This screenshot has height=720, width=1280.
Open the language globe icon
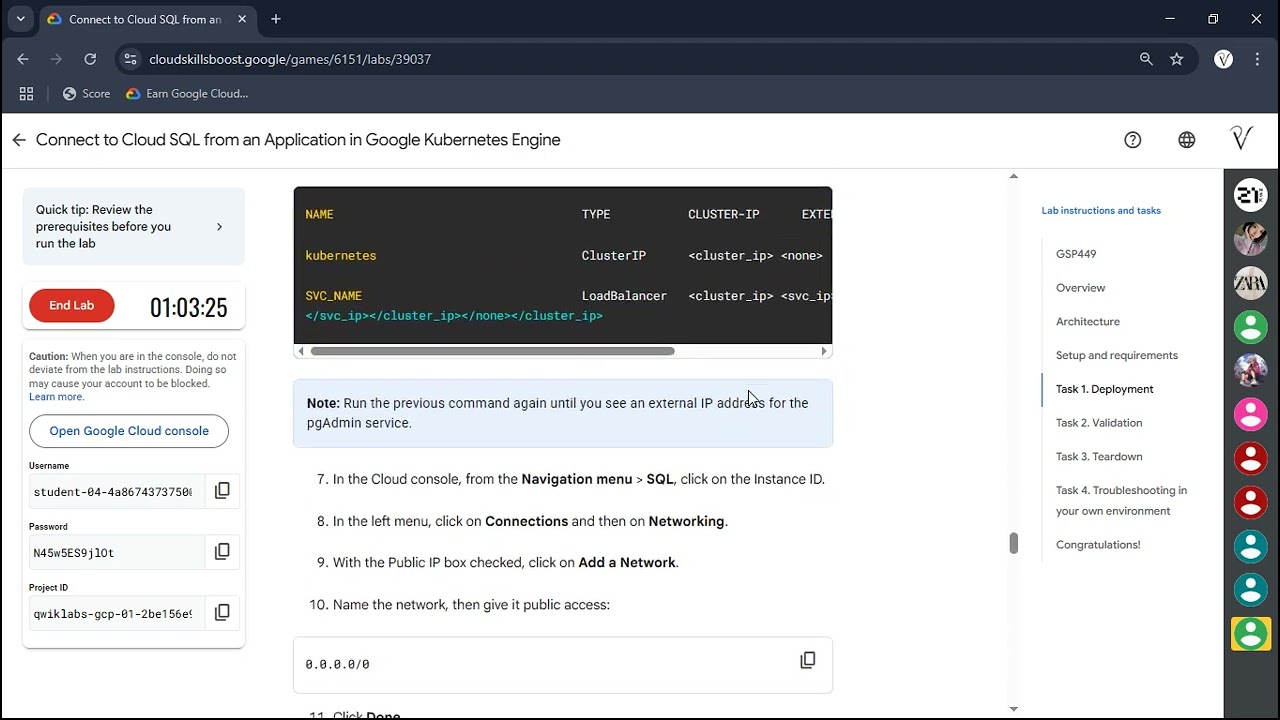click(1186, 140)
